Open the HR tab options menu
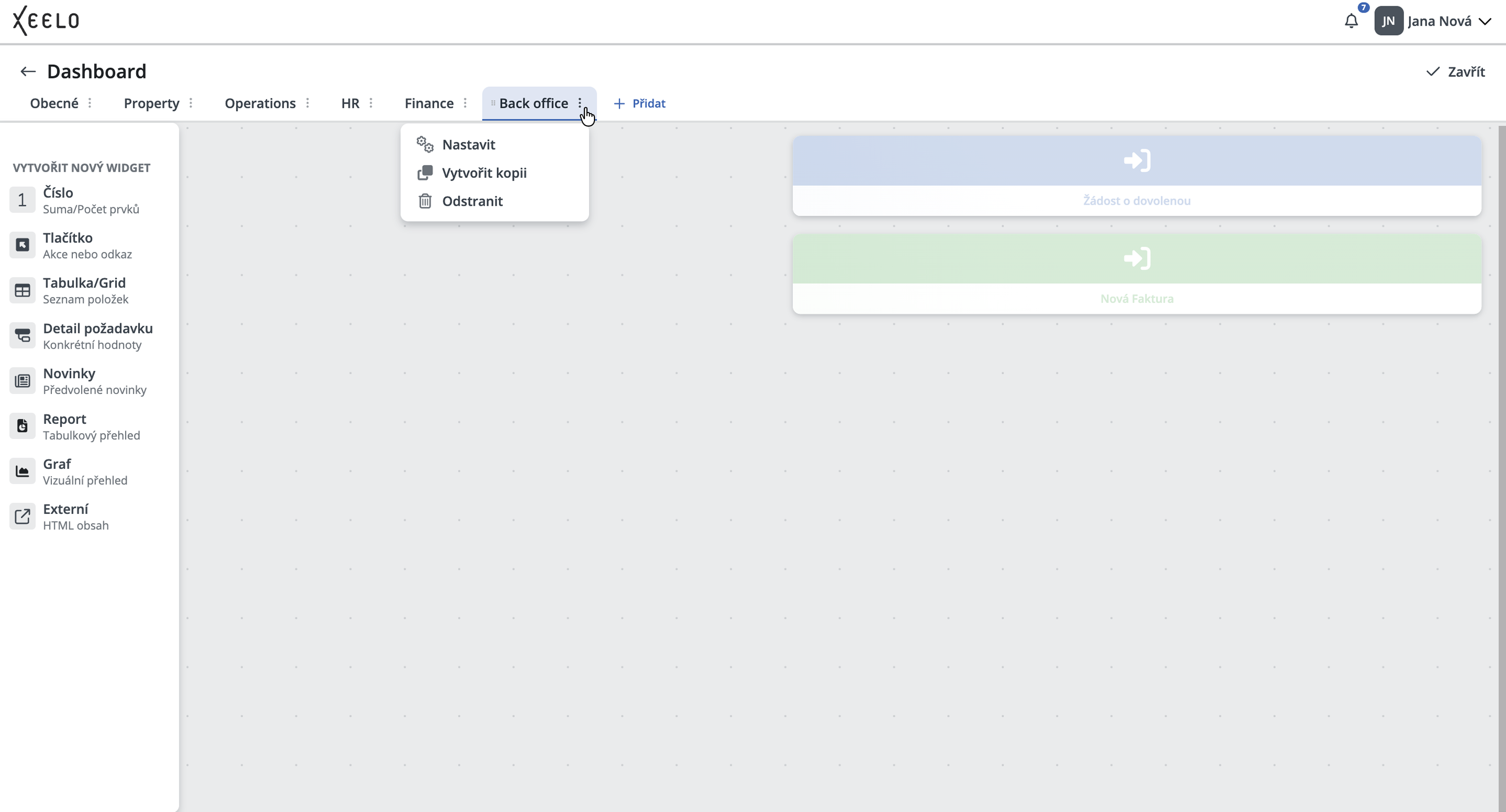Image resolution: width=1506 pixels, height=812 pixels. [x=370, y=103]
